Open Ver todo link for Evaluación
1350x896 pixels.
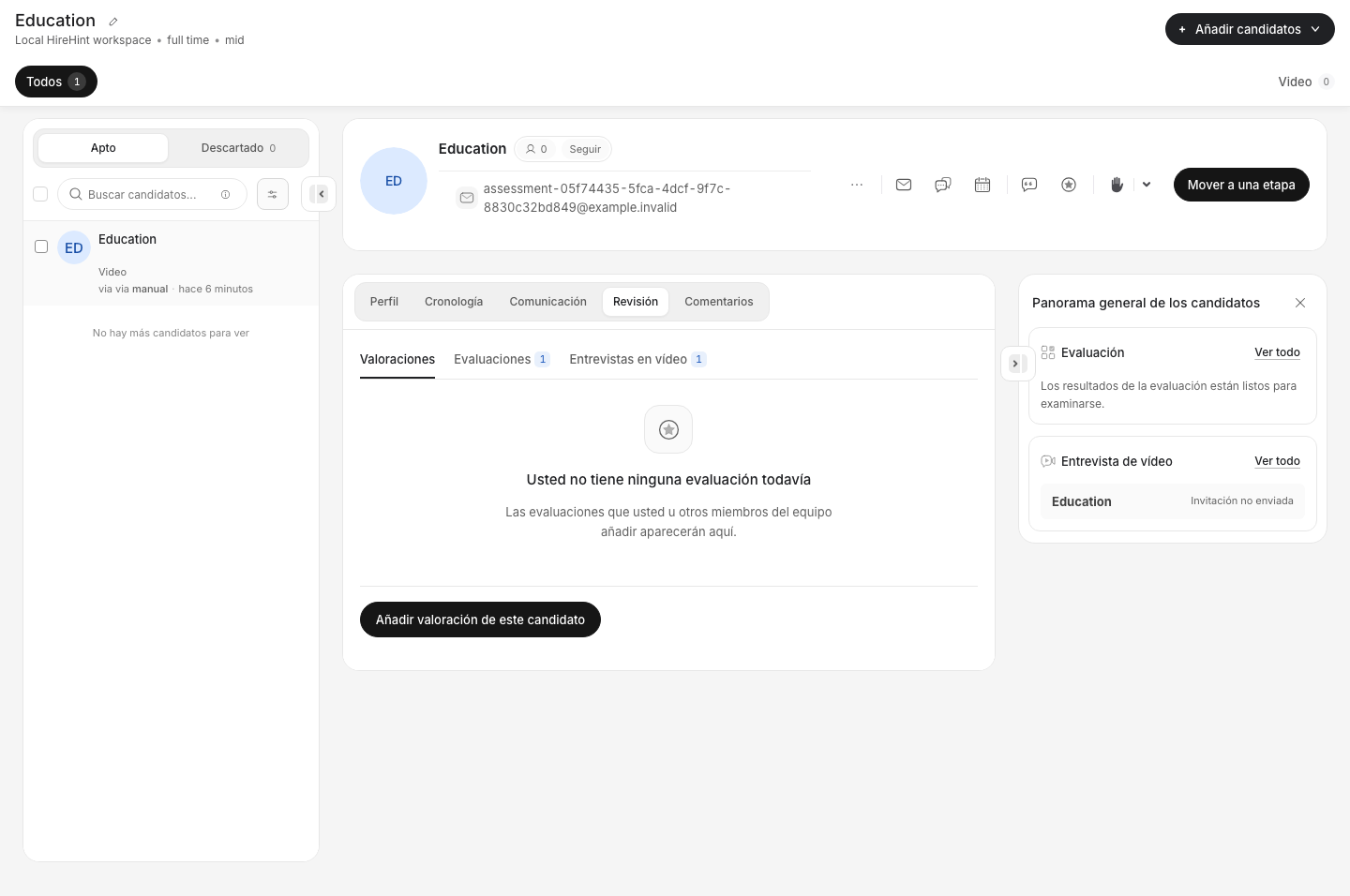[x=1277, y=352]
